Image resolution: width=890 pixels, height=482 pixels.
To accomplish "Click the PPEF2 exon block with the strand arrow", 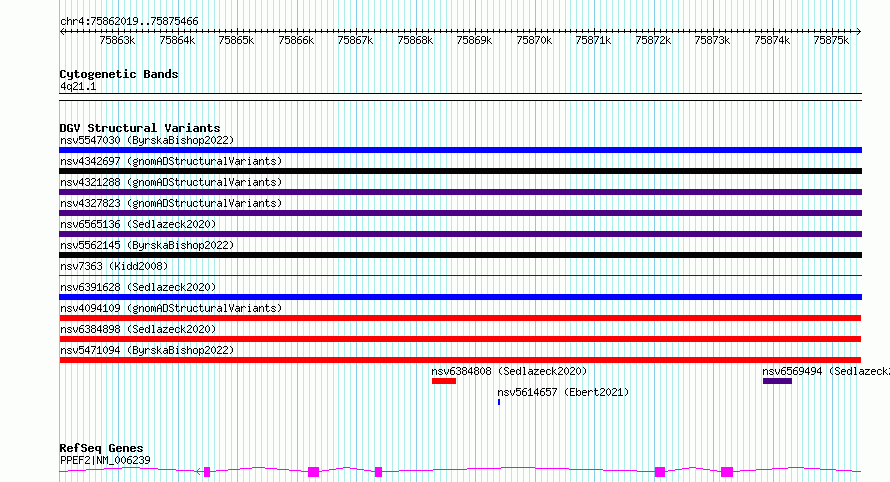I will (x=207, y=472).
